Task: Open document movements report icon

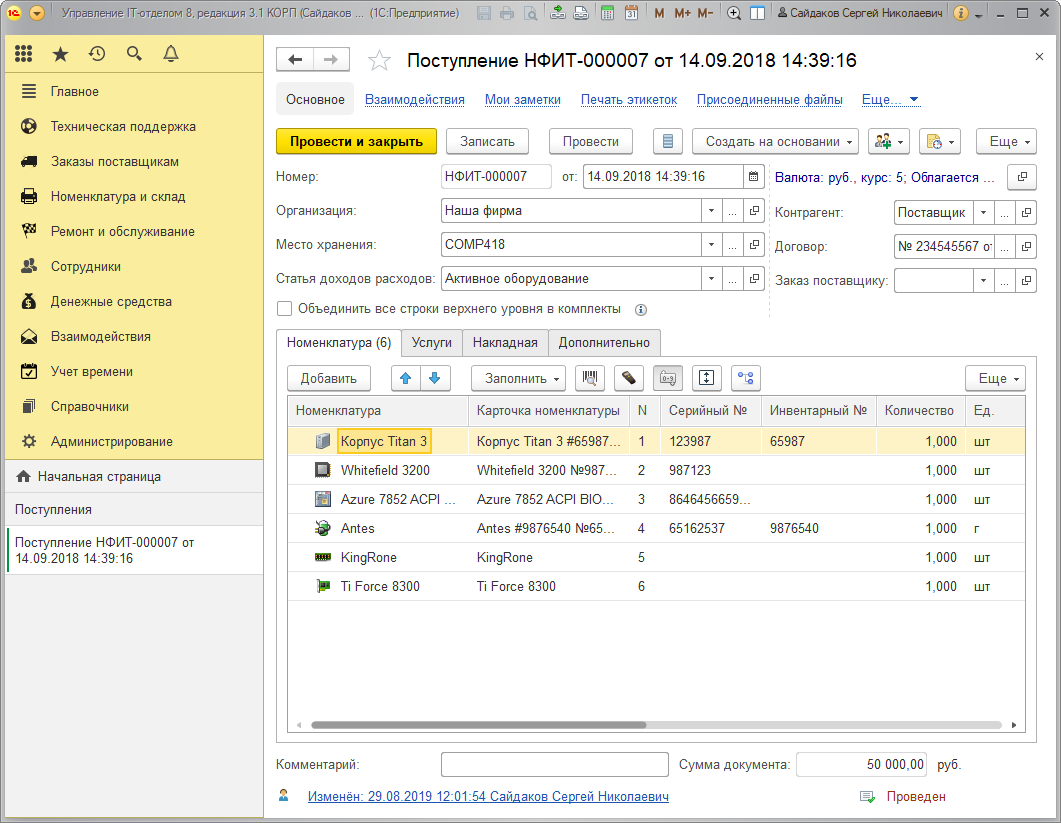Action: pos(667,141)
